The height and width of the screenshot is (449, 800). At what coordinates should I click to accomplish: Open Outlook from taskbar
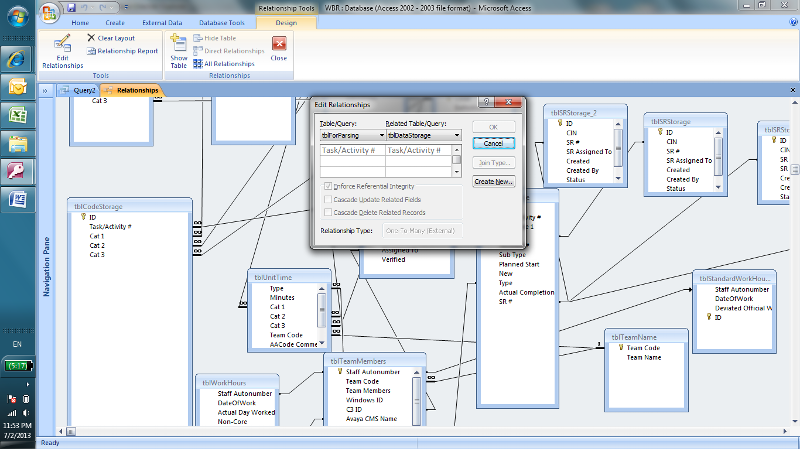click(17, 88)
